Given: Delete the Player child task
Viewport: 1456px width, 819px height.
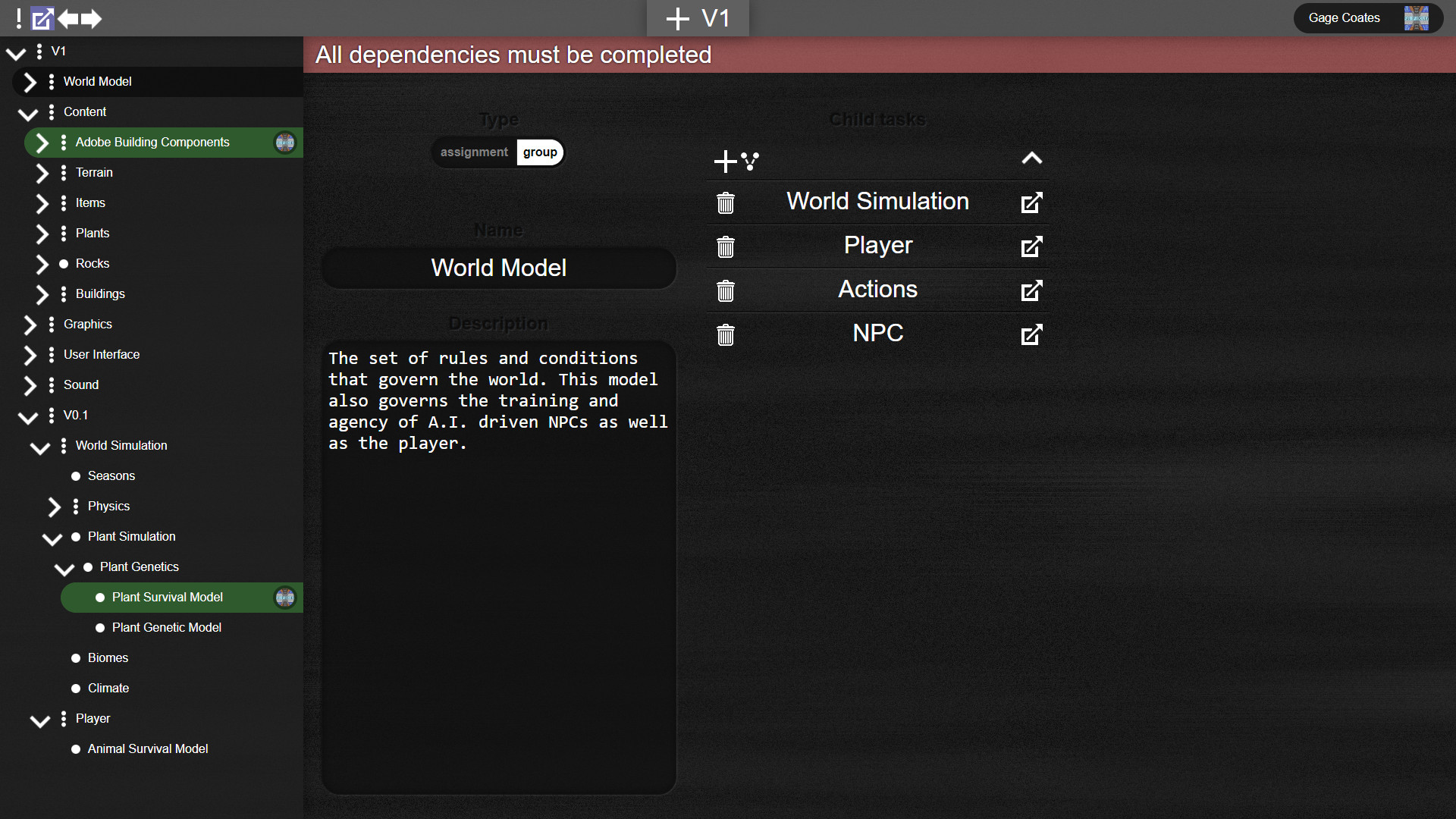Looking at the screenshot, I should click(726, 246).
